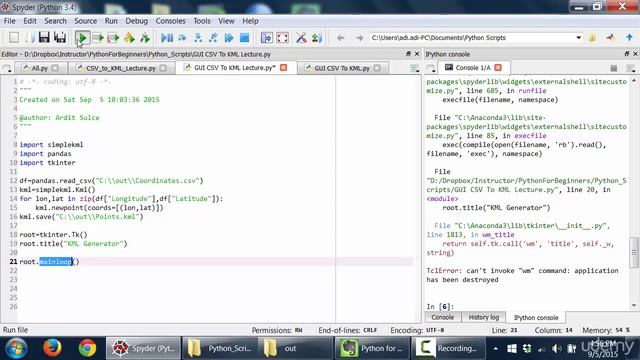Save the current file via toolbar
This screenshot has width=640, height=360.
pos(44,38)
